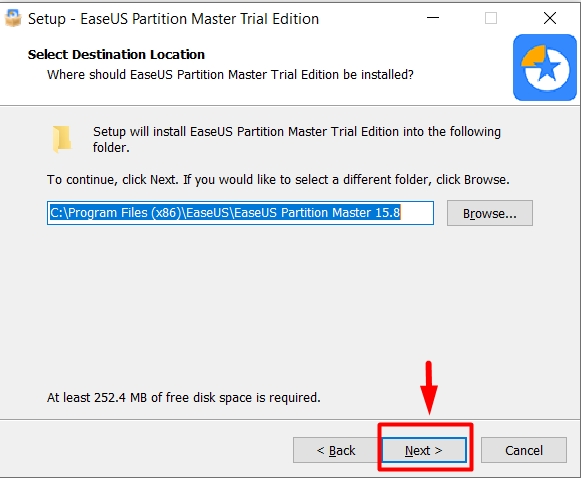This screenshot has height=478, width=581.
Task: Click the yellow folder icon
Action: coord(62,139)
